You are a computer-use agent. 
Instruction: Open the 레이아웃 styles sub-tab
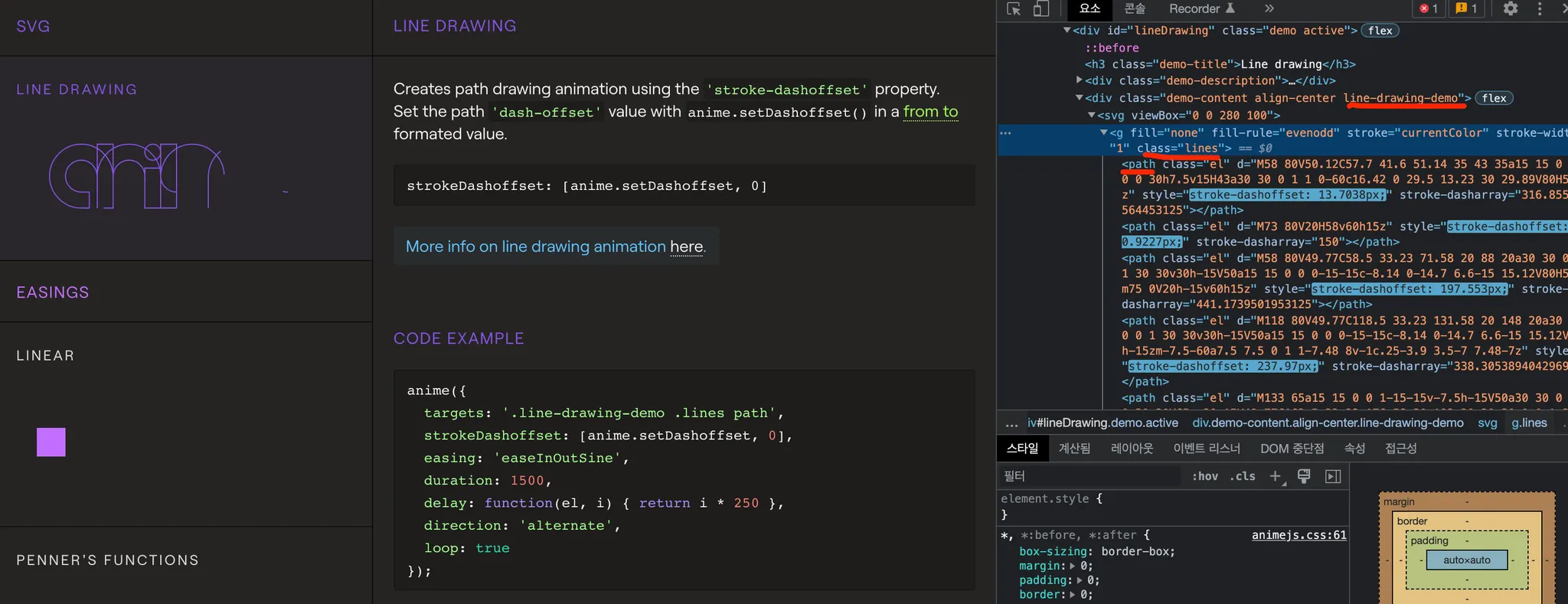point(1132,449)
